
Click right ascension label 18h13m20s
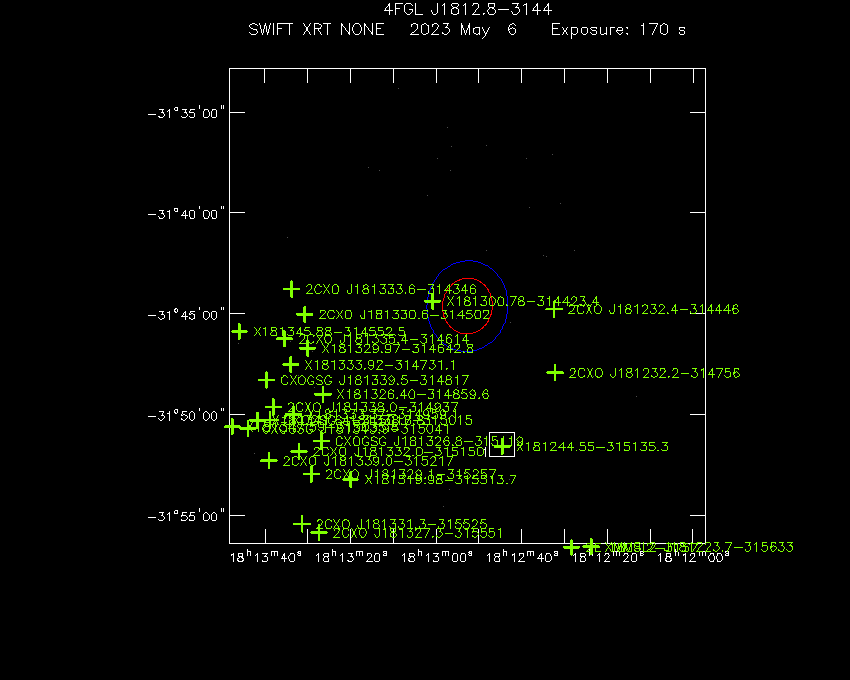(x=351, y=557)
